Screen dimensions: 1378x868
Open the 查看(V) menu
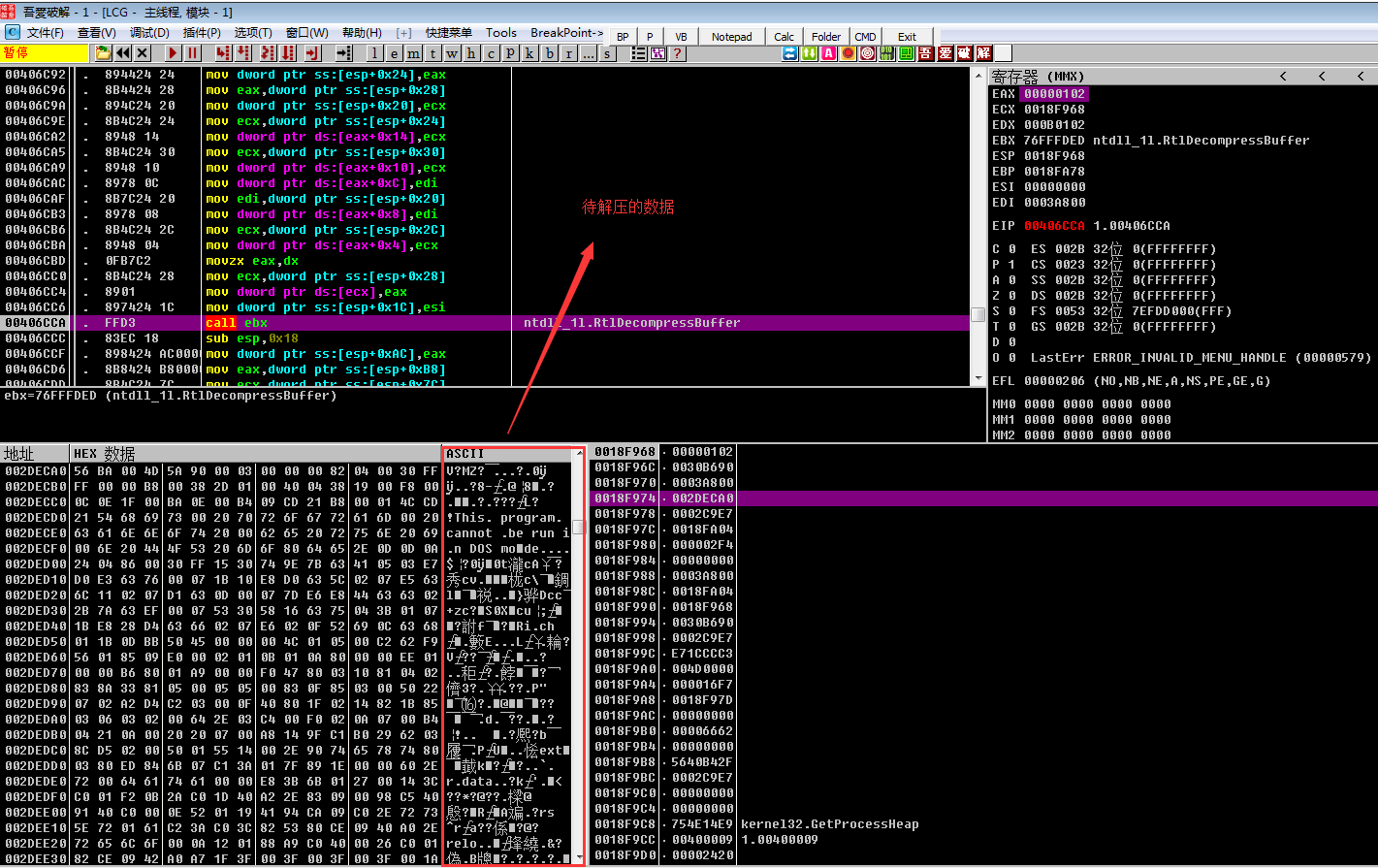(97, 33)
